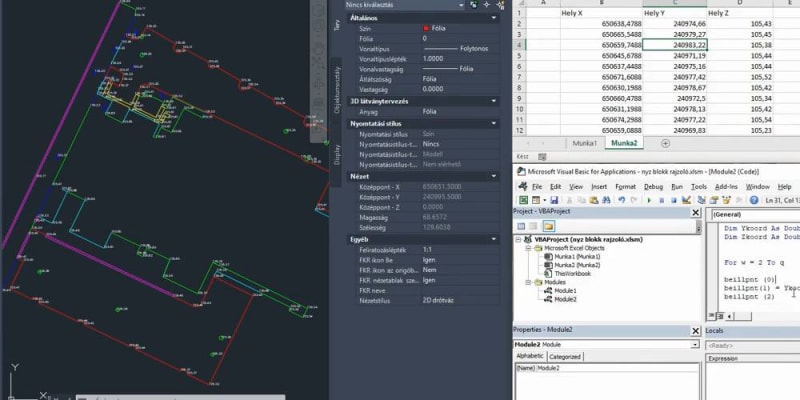Click the Break pause icon in VBA toolbar

[662, 200]
